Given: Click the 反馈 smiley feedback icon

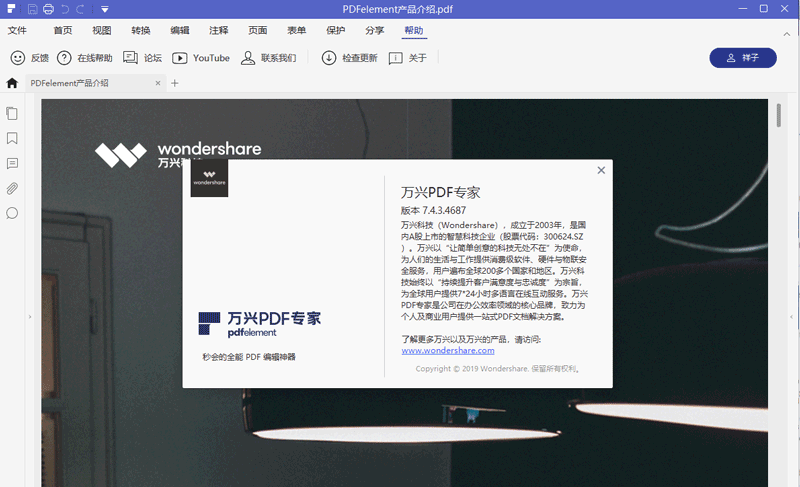Looking at the screenshot, I should (18, 58).
